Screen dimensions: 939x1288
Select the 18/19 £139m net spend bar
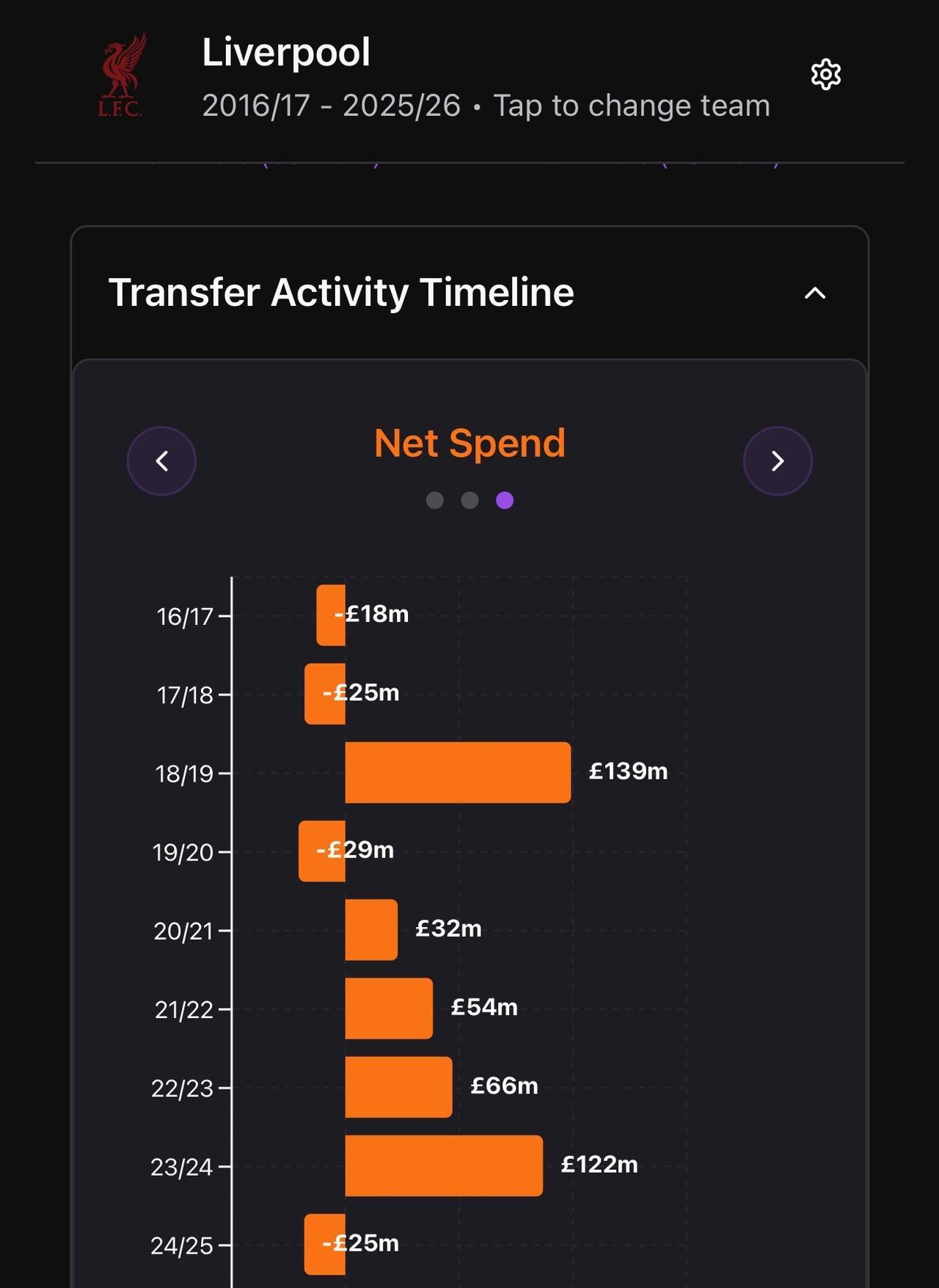458,772
